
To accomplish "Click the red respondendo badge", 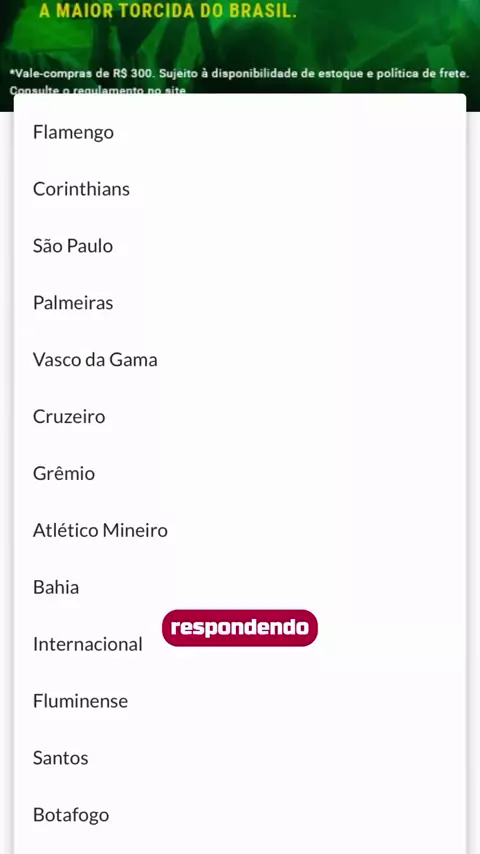I will click(240, 628).
